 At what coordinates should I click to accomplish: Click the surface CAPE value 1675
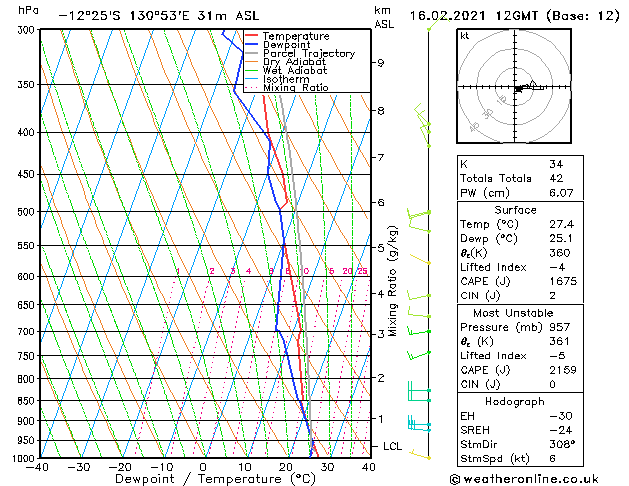pyautogui.click(x=563, y=281)
